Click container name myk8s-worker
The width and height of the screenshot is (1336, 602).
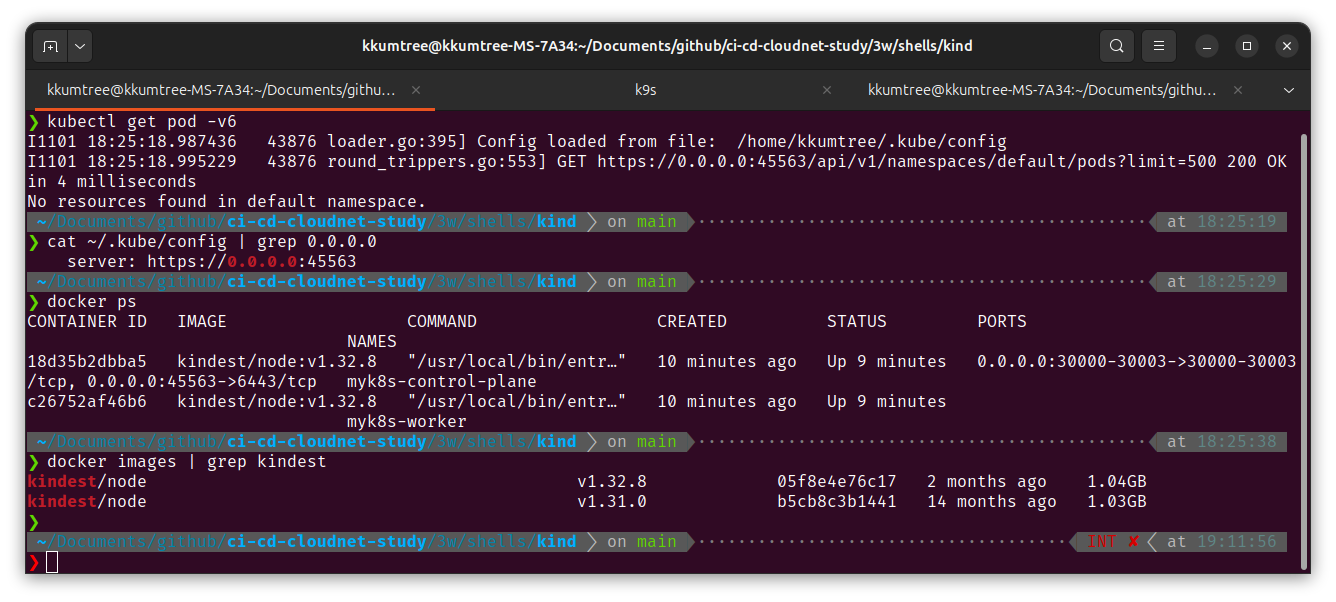[x=407, y=422]
